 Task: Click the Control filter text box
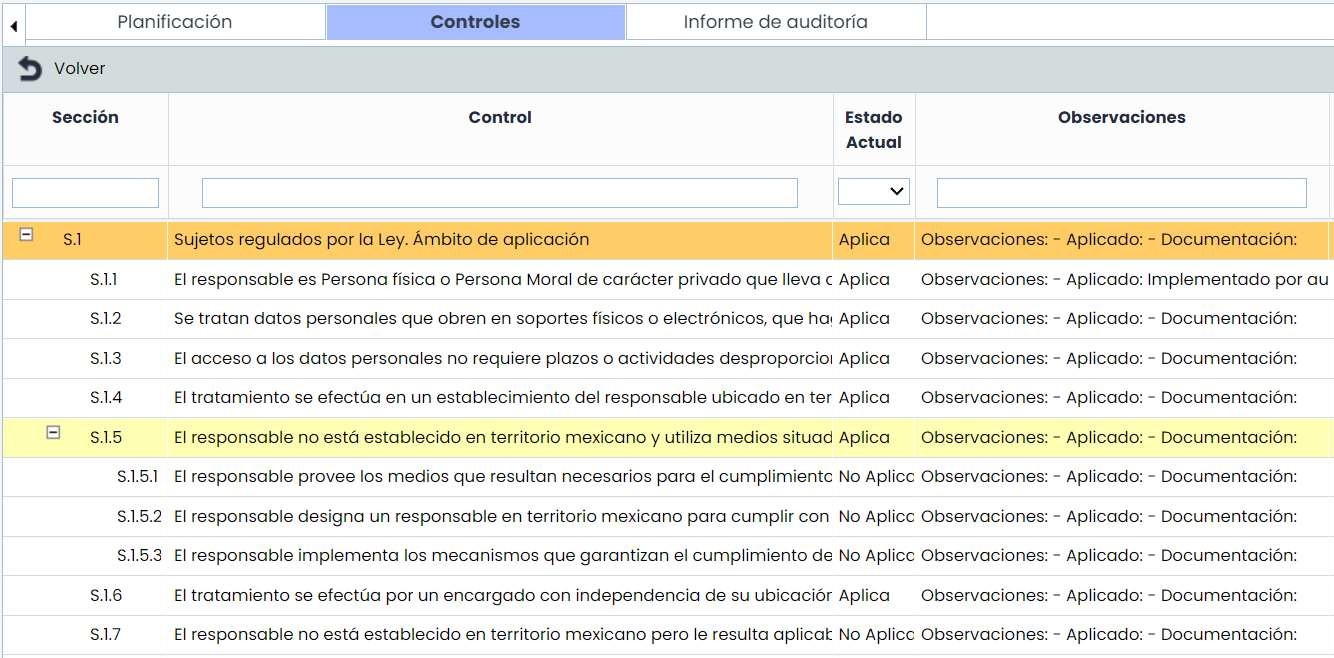(x=499, y=193)
